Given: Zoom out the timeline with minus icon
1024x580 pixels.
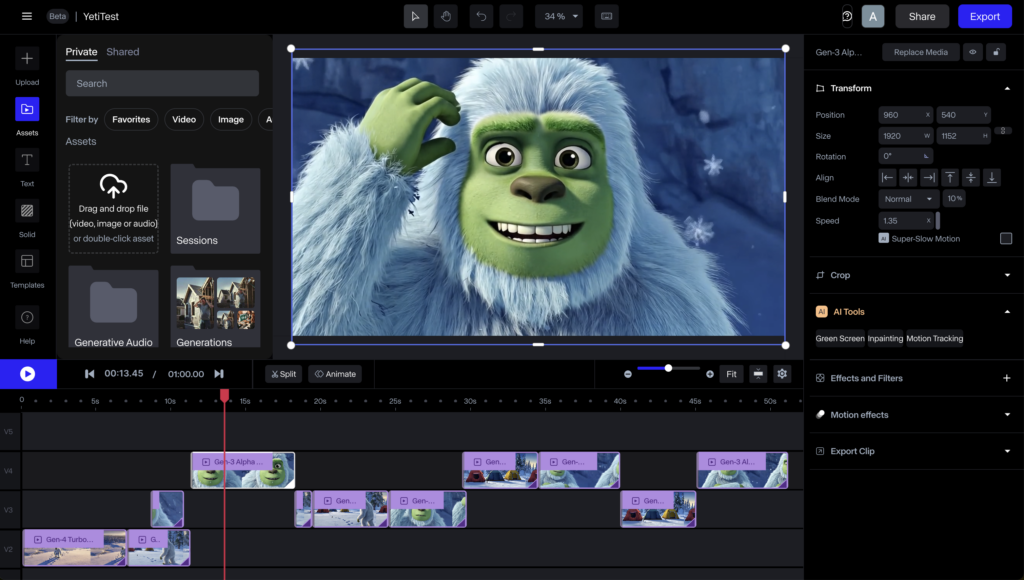Looking at the screenshot, I should pyautogui.click(x=628, y=374).
